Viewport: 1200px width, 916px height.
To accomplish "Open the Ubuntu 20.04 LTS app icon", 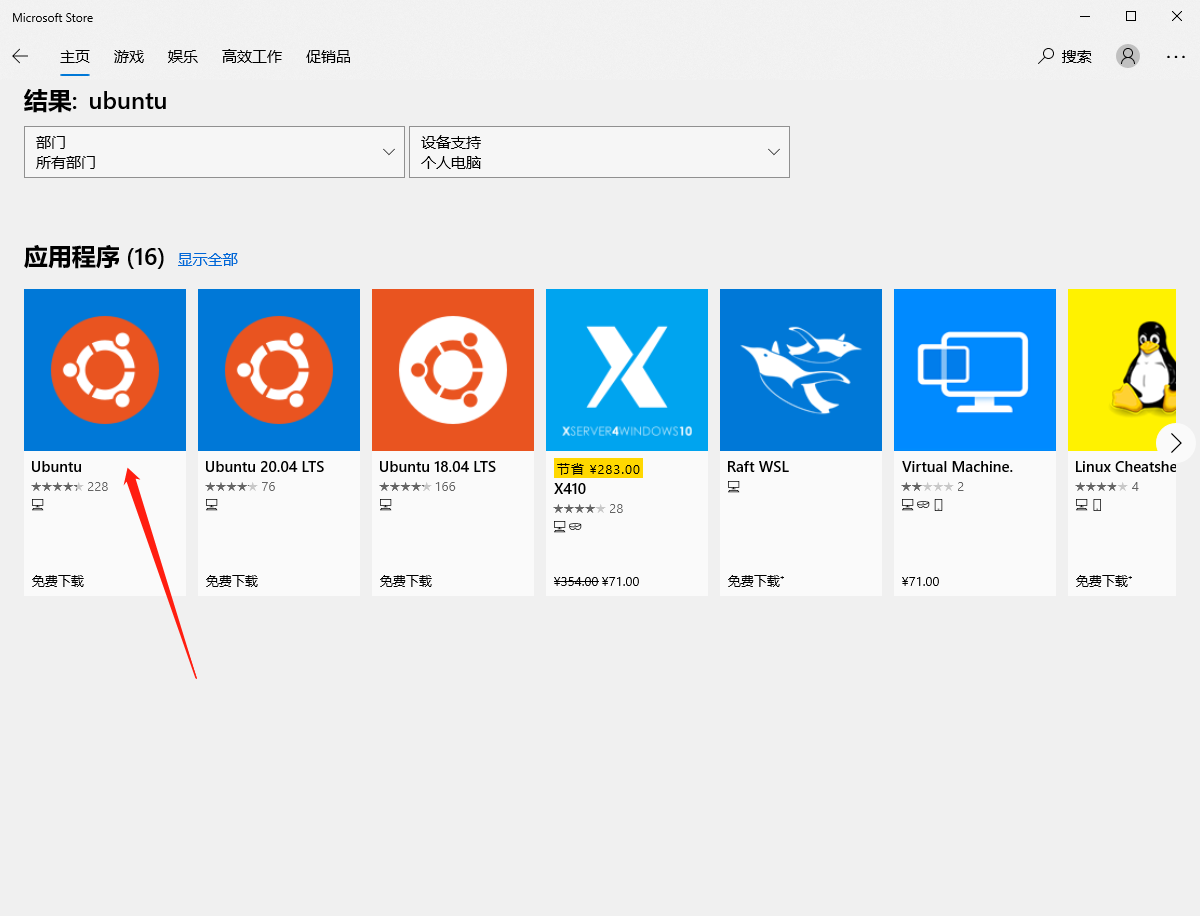I will (279, 370).
